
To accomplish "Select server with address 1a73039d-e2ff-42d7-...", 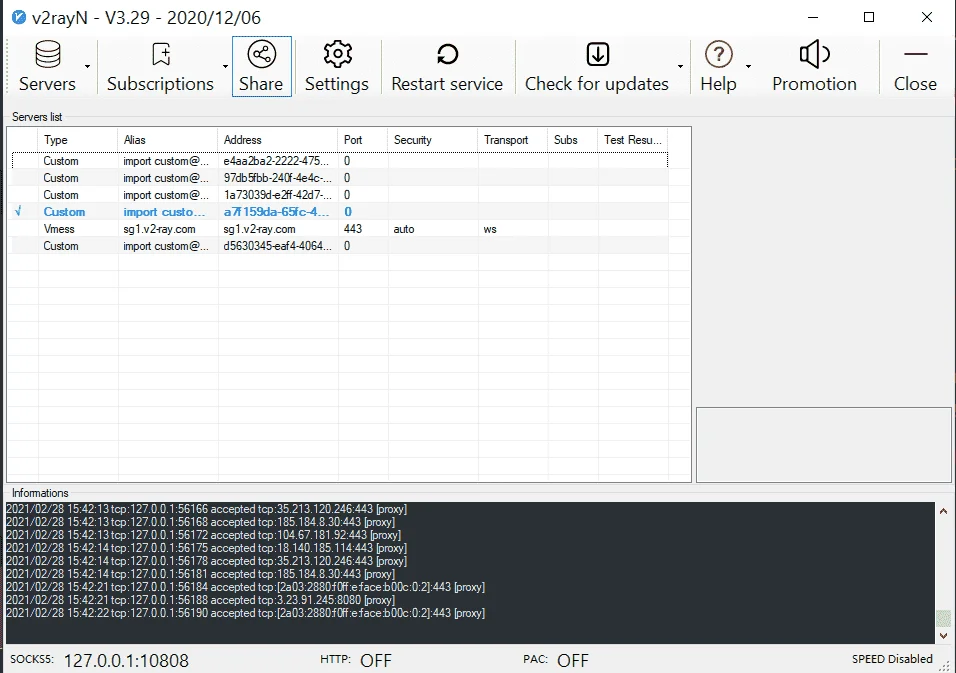I will (x=340, y=195).
